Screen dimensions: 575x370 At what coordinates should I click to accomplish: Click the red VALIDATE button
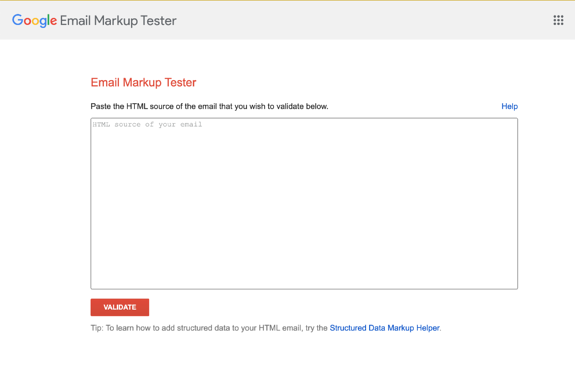click(x=120, y=307)
